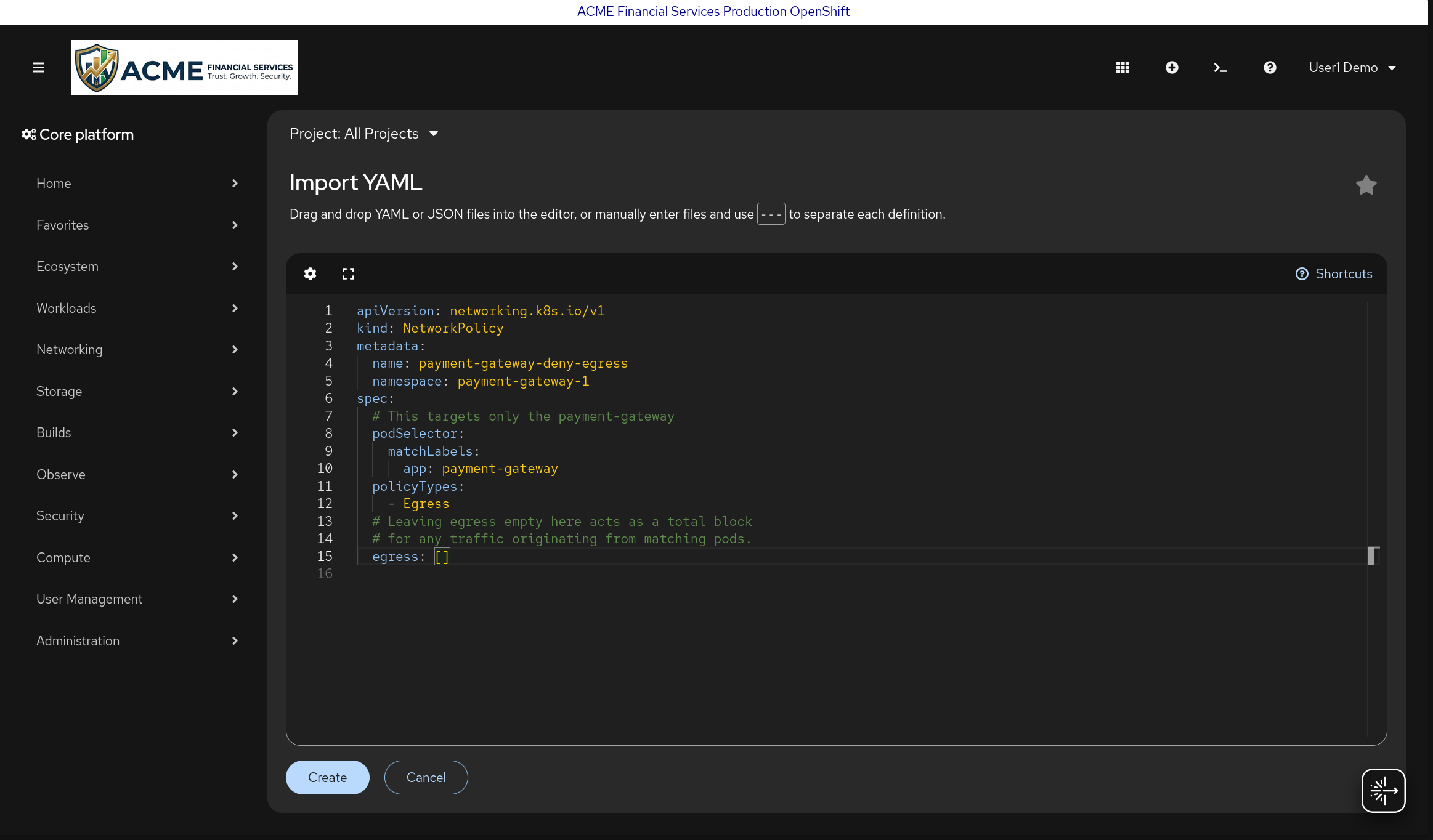Open the application launcher grid
Image resolution: width=1433 pixels, height=840 pixels.
[1122, 68]
